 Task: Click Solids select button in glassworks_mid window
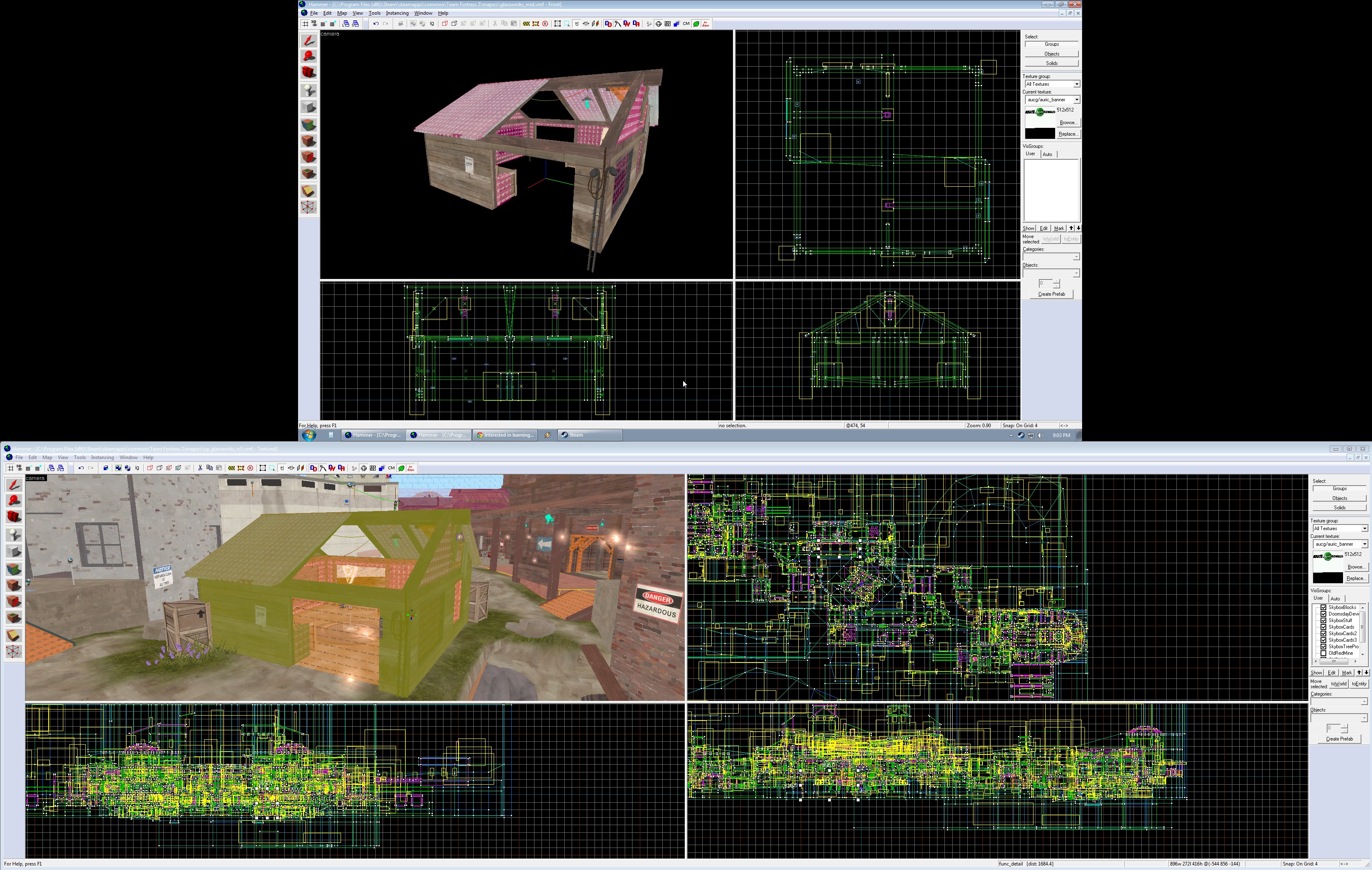[1052, 63]
